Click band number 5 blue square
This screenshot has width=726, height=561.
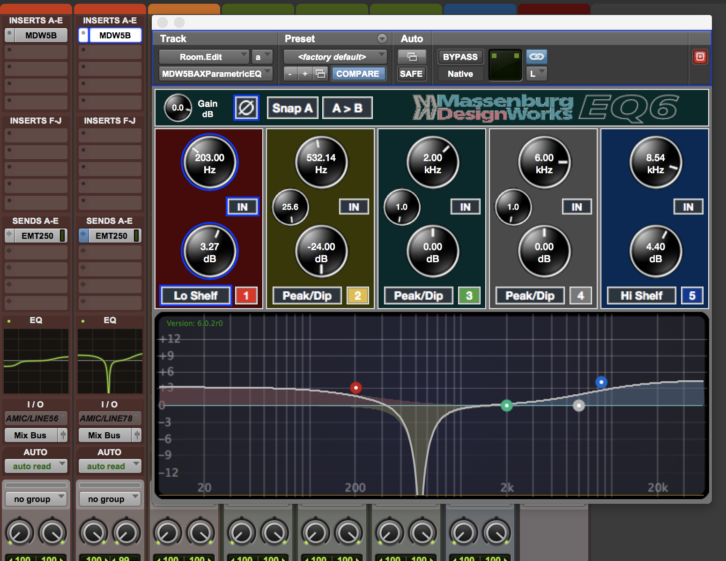click(x=692, y=296)
